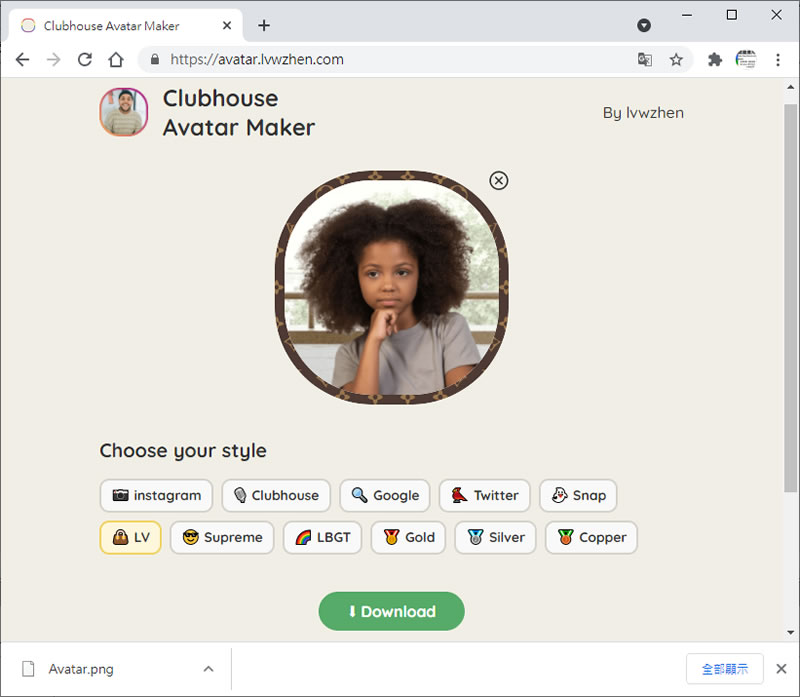Click the Clubhouse Avatar Maker heading
The image size is (800, 697).
pos(239,113)
